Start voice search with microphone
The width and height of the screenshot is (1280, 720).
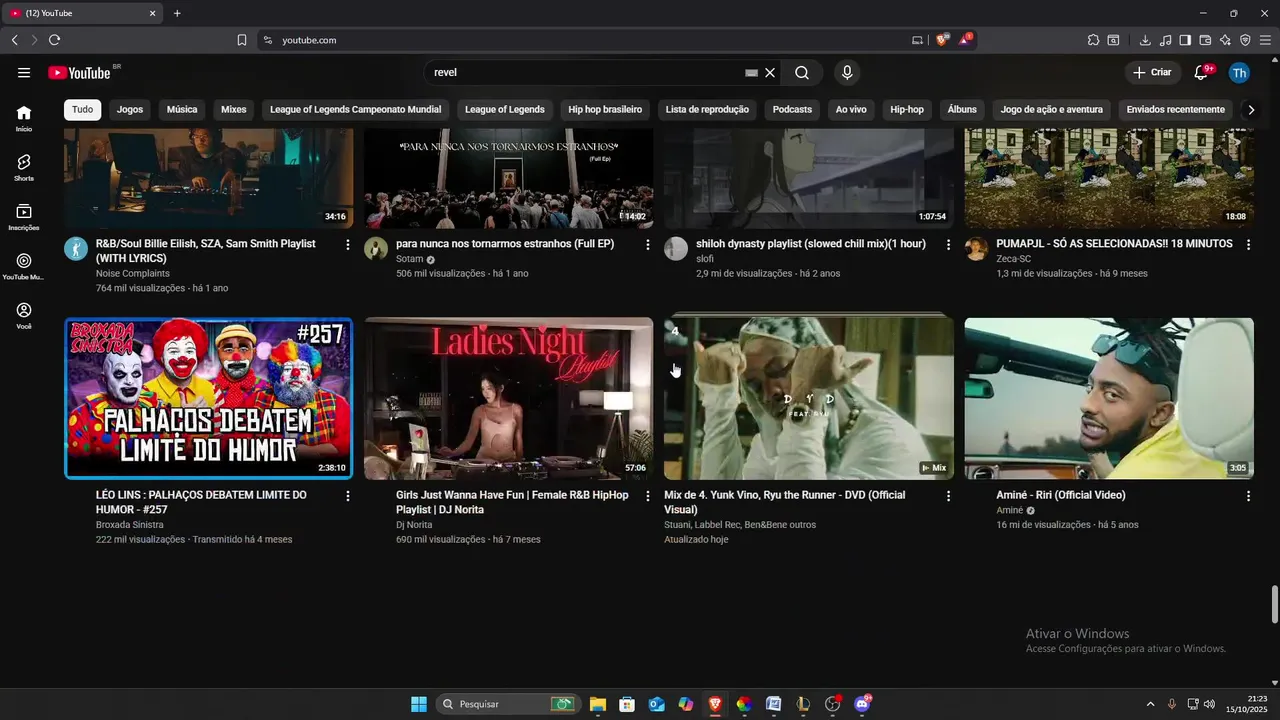click(x=847, y=73)
